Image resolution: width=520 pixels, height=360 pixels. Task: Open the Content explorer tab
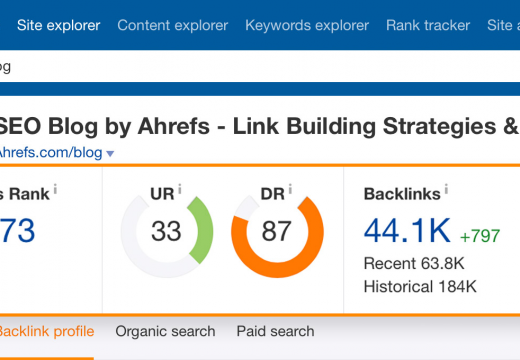173,25
